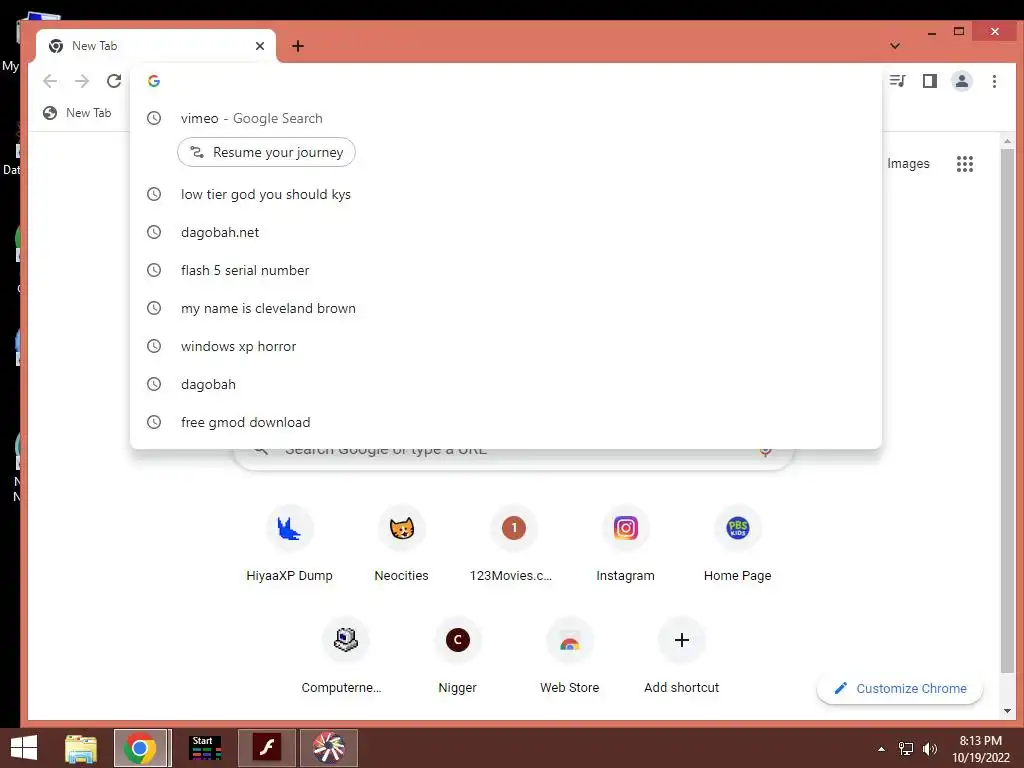
Task: Show hidden system tray icons
Action: [882, 749]
